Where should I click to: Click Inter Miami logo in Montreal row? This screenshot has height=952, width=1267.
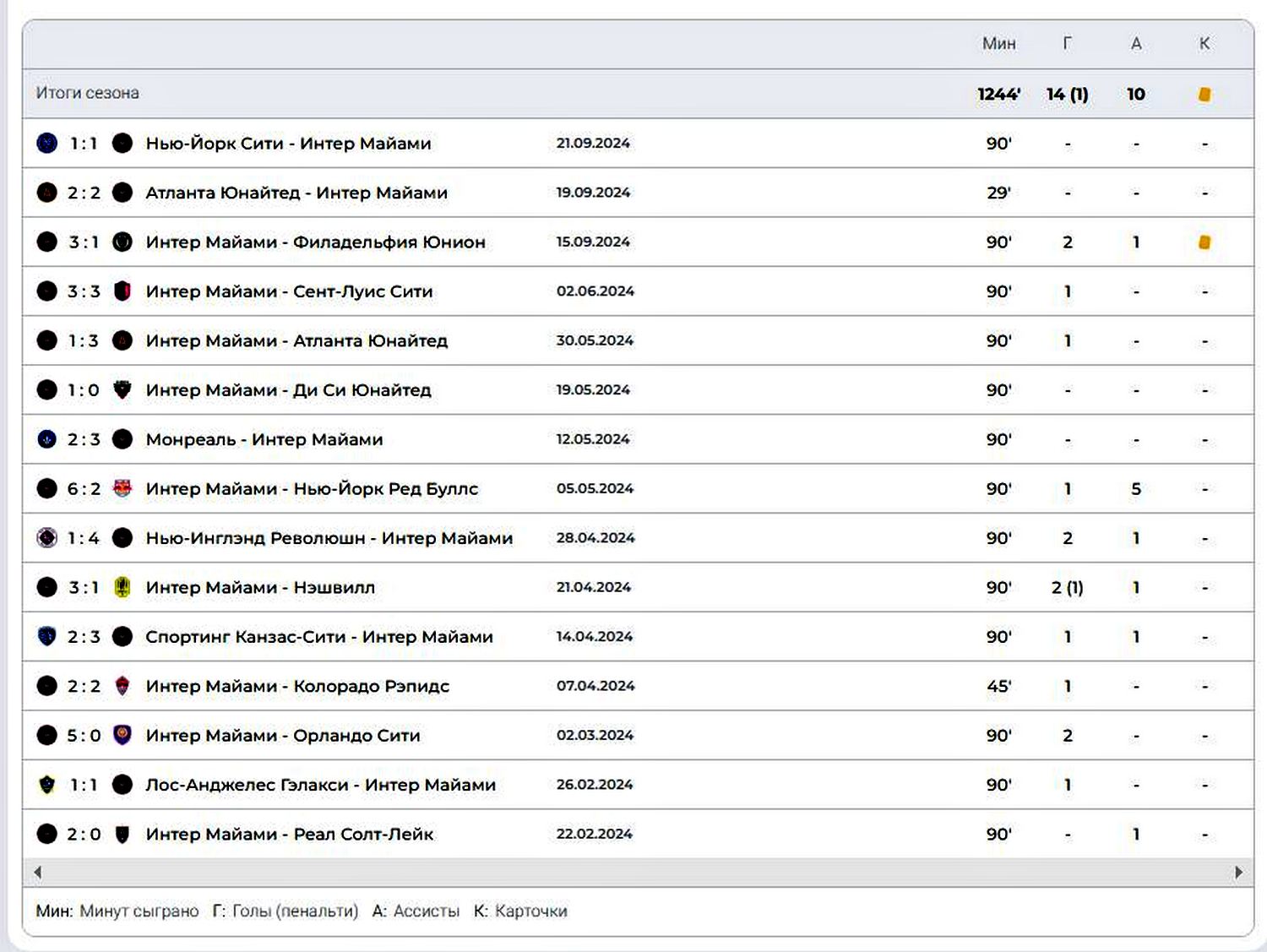point(122,439)
